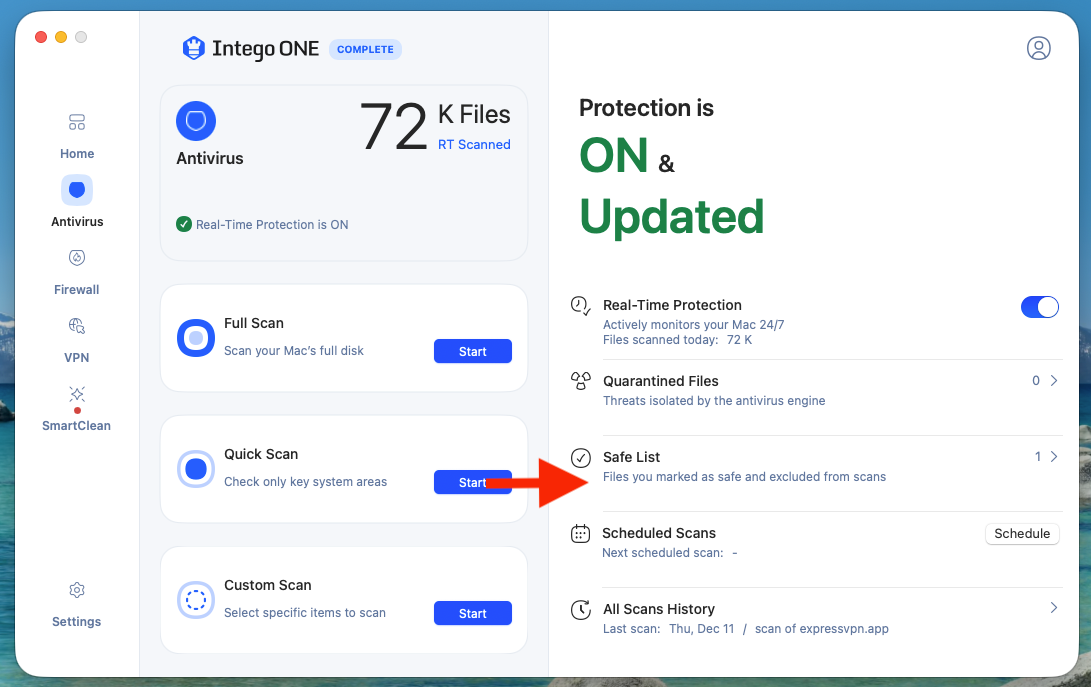Start the Full Scan

click(472, 352)
